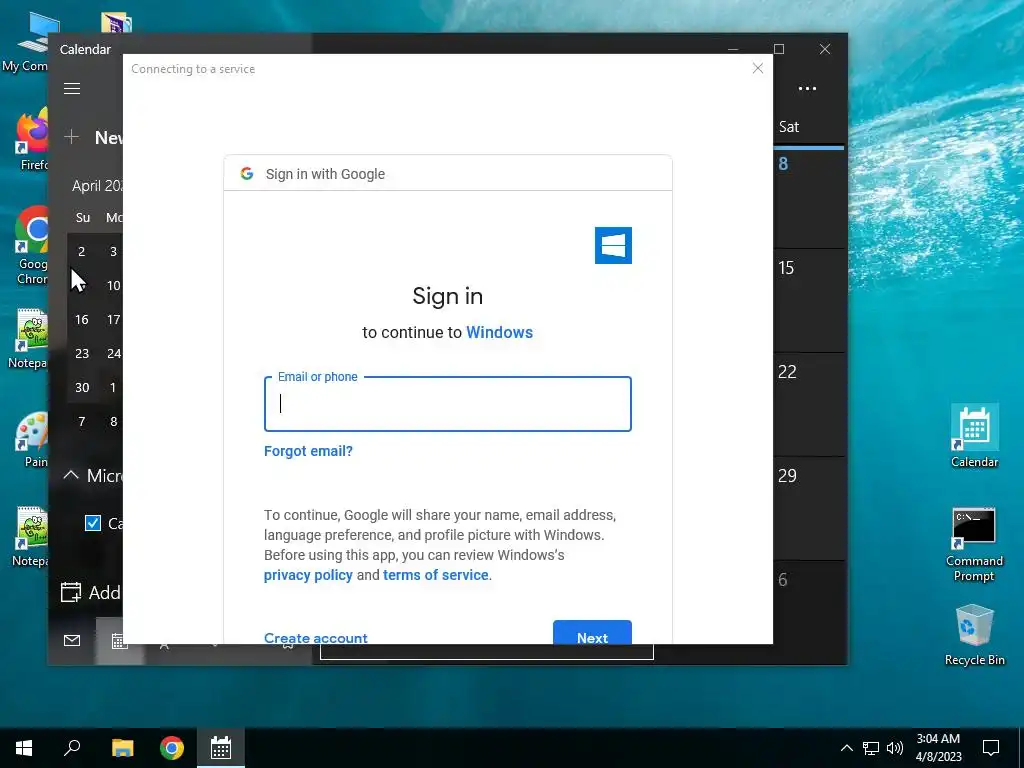Select day 7 in mini calendar
Screen dimensions: 1024x768
pyautogui.click(x=82, y=421)
